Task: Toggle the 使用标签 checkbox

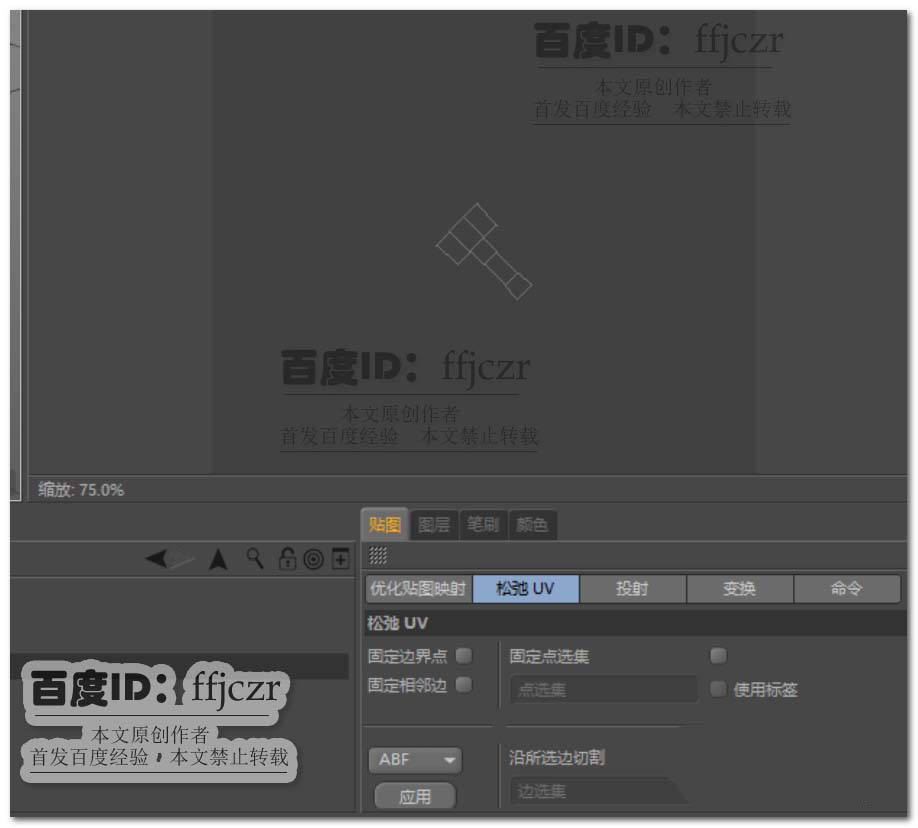Action: coord(718,689)
